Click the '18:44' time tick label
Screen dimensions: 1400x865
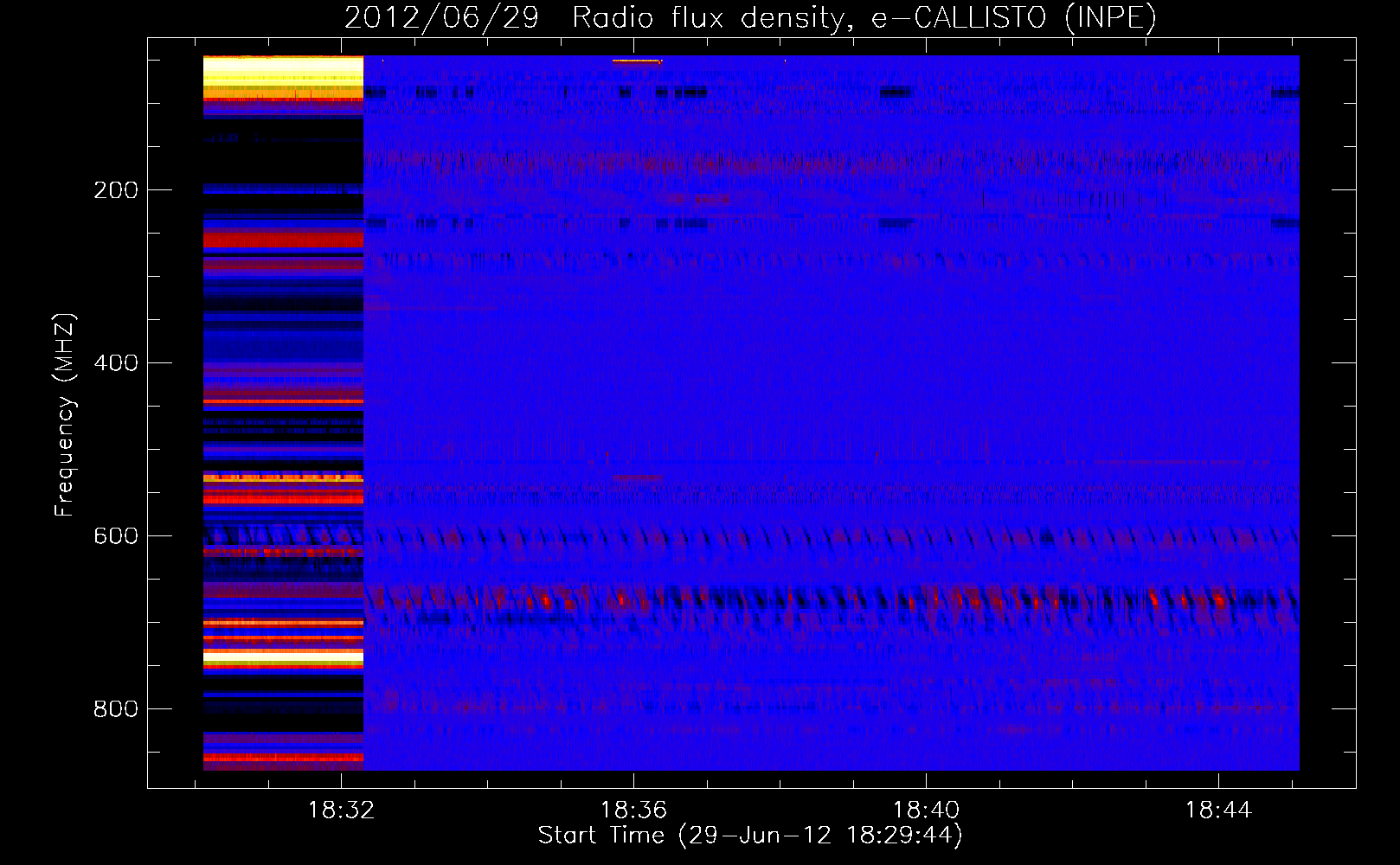pos(1218,811)
